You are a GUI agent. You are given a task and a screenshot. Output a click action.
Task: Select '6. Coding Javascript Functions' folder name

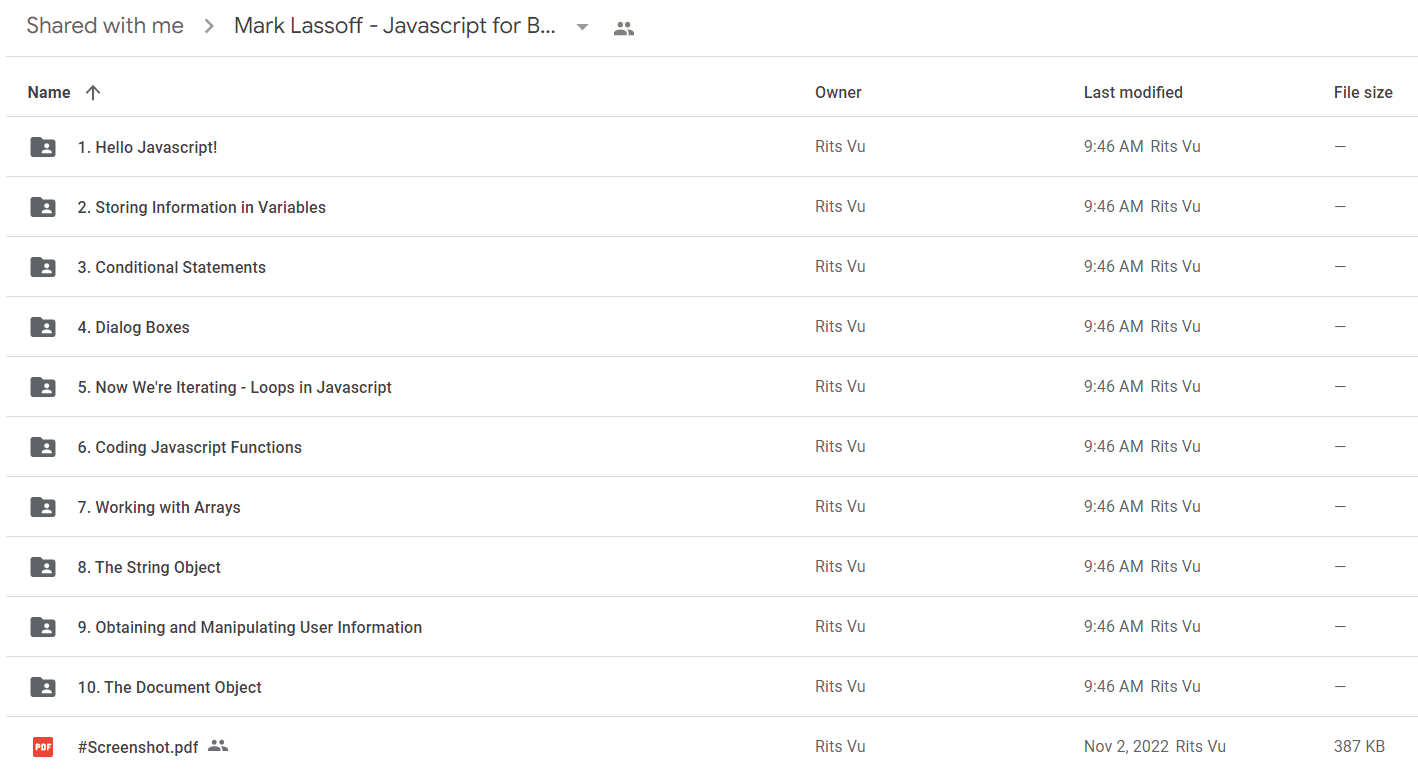190,447
